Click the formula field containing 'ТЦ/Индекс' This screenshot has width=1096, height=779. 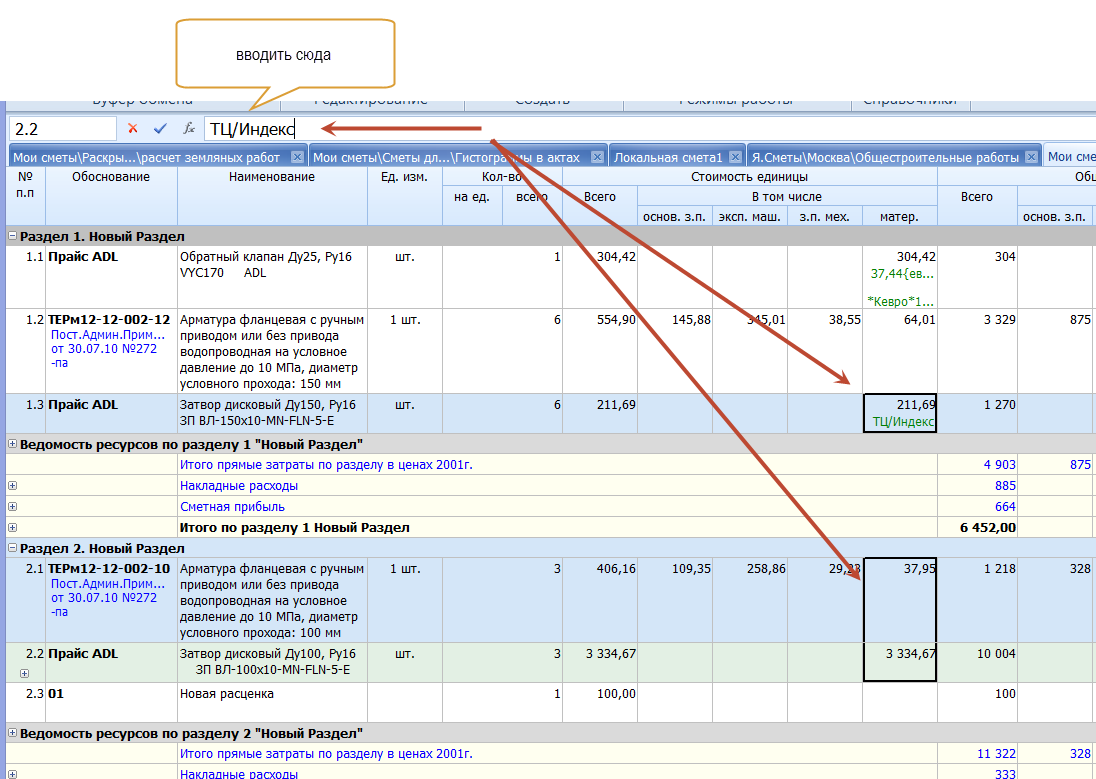point(650,129)
